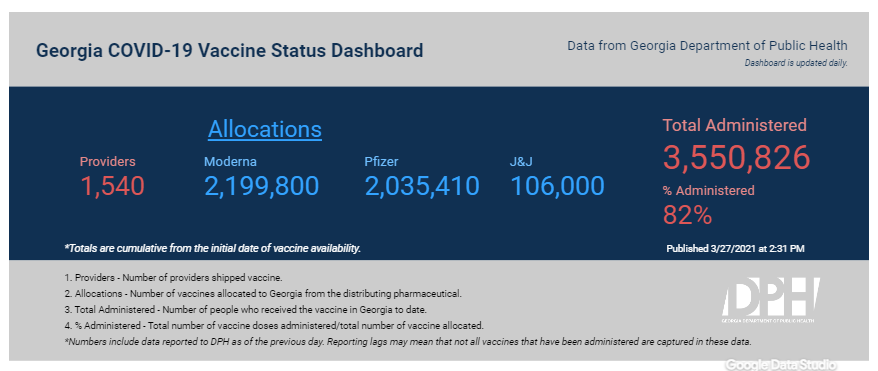Select the Moderna allocation 2,199,800
Viewport: 878px width, 371px height.
coord(261,186)
